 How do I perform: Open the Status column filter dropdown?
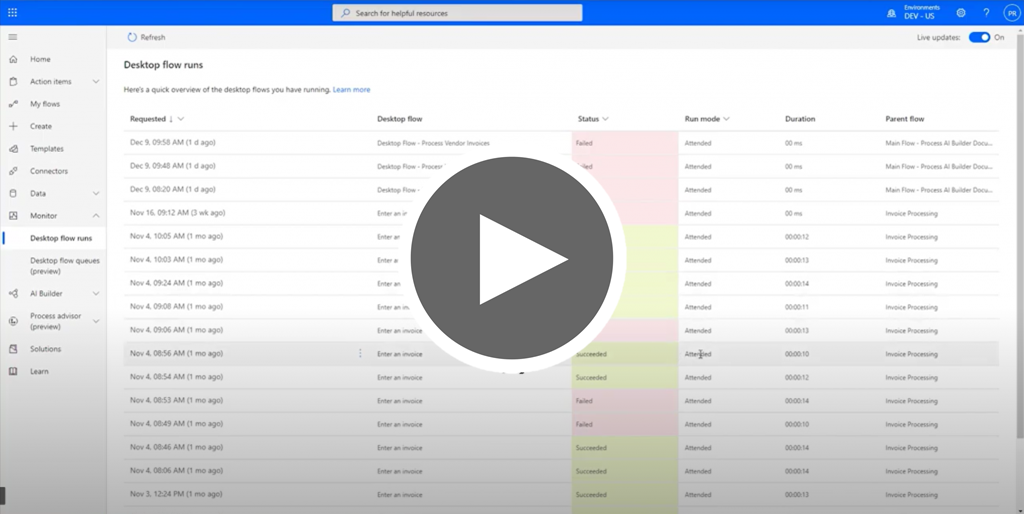tap(605, 119)
